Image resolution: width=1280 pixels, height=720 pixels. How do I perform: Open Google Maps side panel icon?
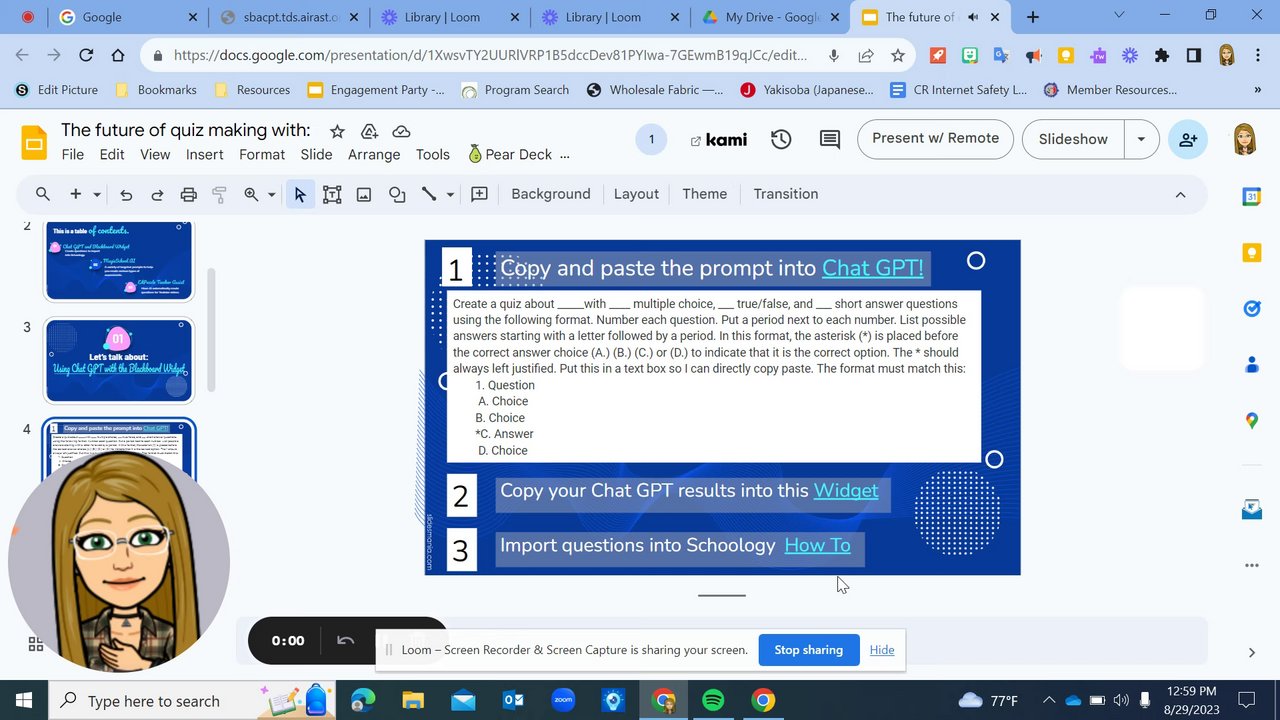coord(1251,421)
